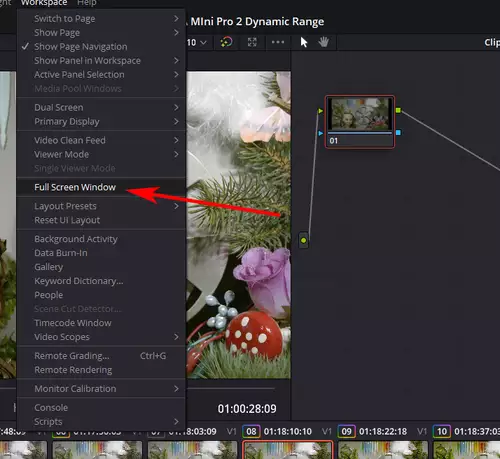Open Layout Presets submenu
The width and height of the screenshot is (500, 459).
coord(101,206)
